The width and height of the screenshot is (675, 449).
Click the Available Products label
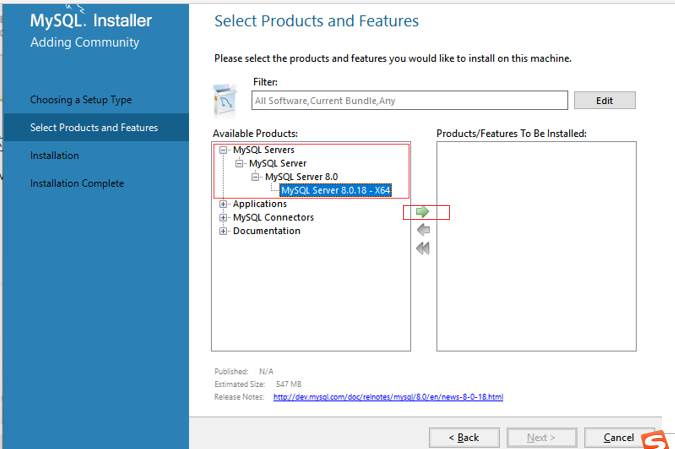pyautogui.click(x=255, y=133)
